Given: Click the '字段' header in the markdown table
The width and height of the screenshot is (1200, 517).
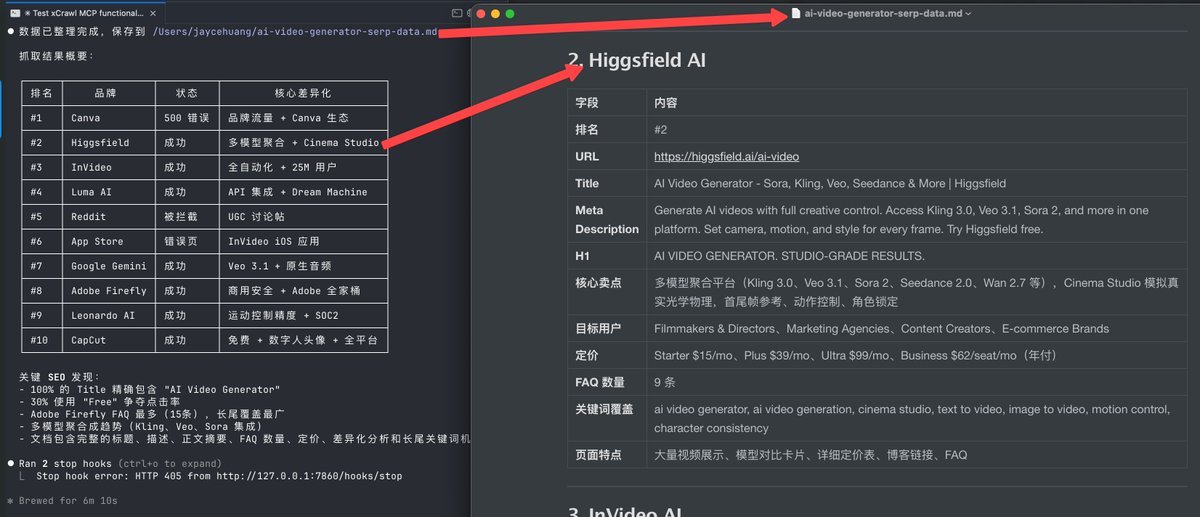Looking at the screenshot, I should 586,103.
